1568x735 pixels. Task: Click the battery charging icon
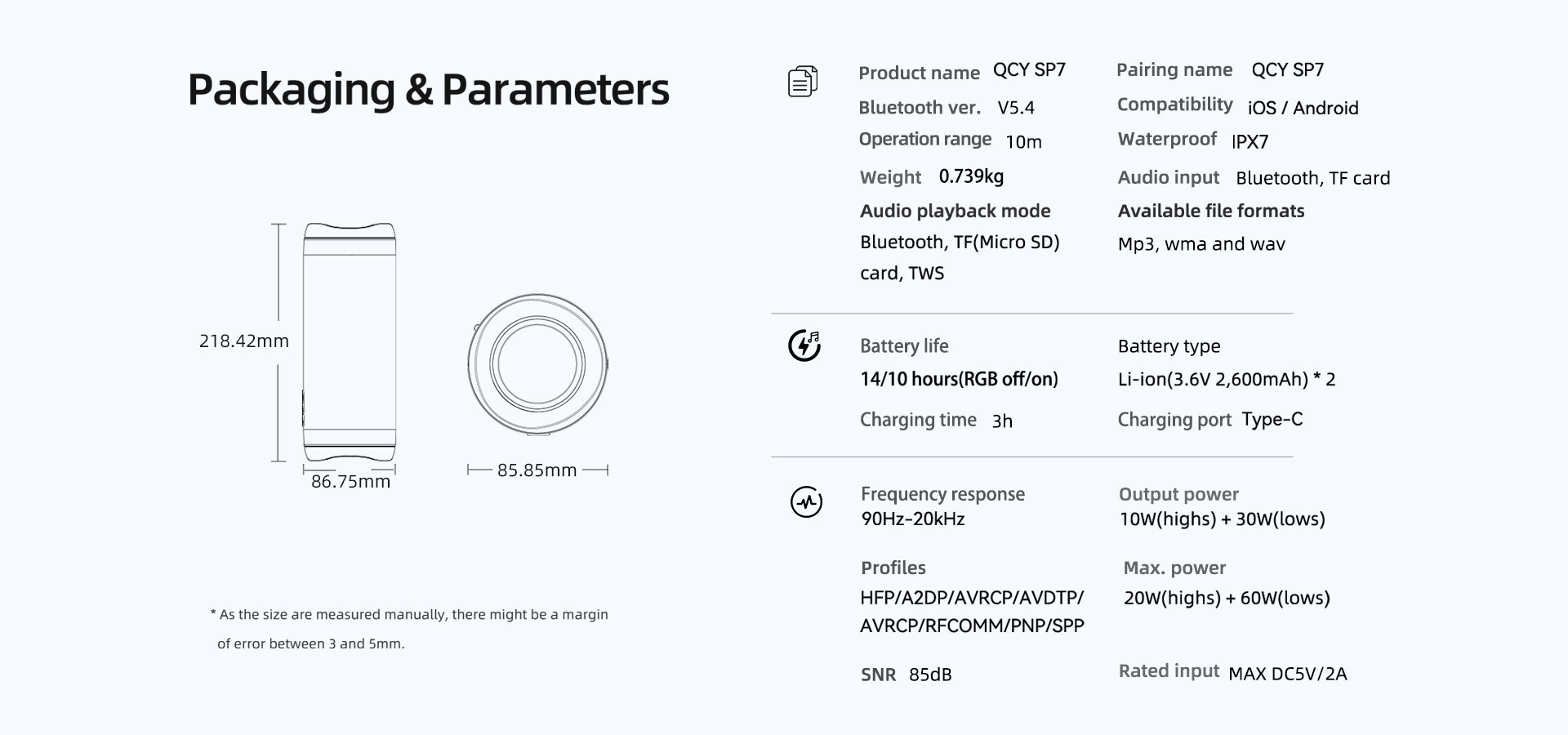(x=804, y=345)
